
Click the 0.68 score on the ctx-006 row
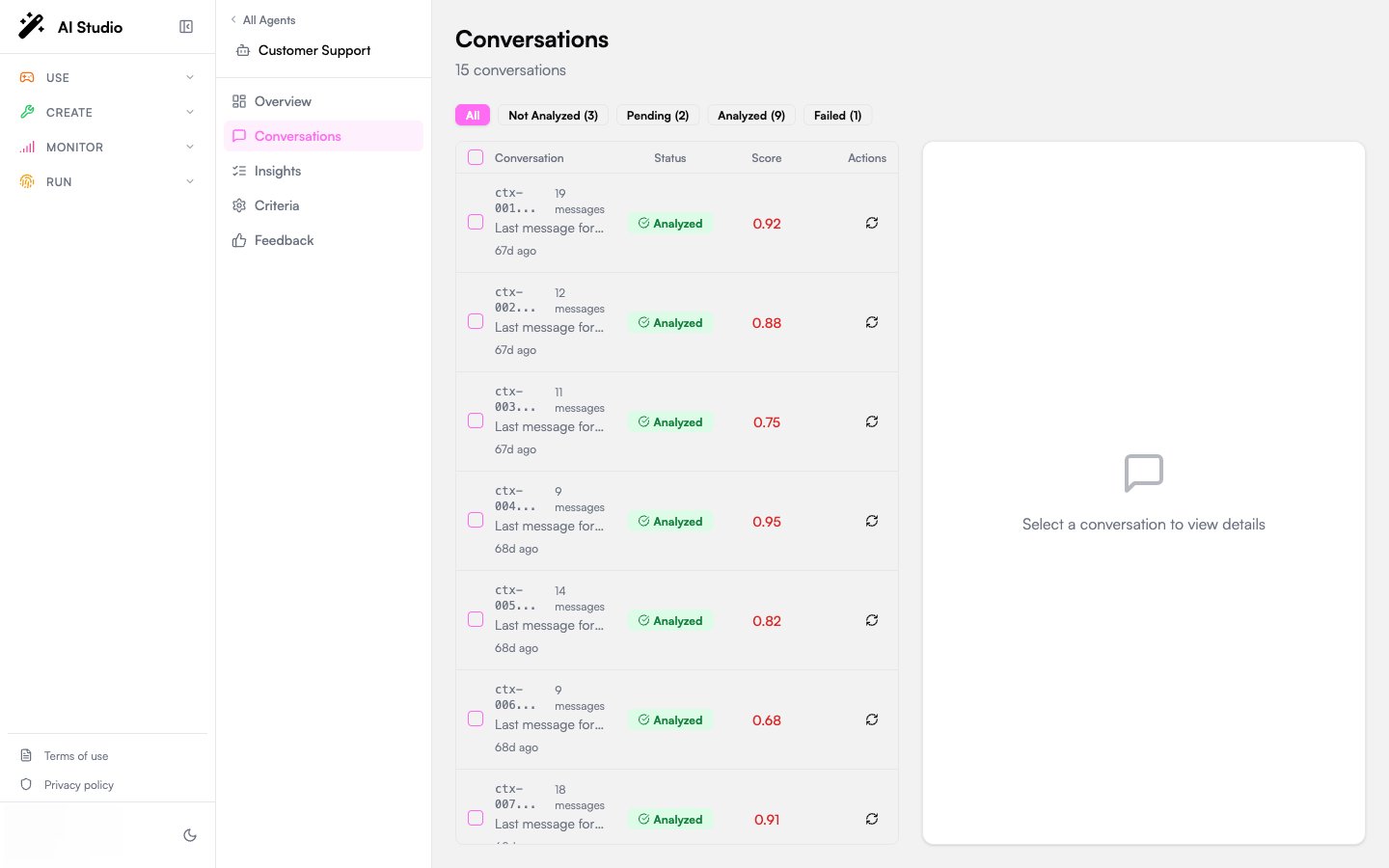[767, 720]
